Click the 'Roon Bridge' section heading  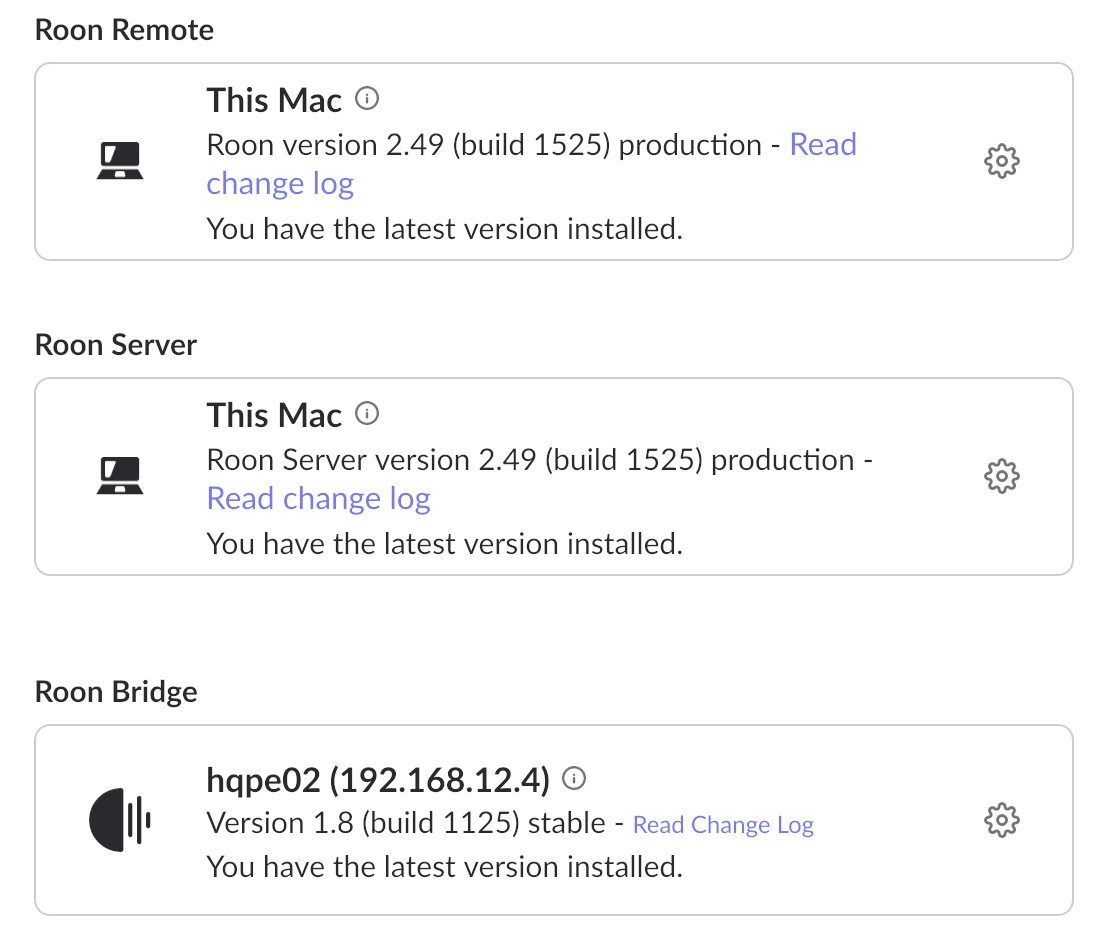point(116,692)
